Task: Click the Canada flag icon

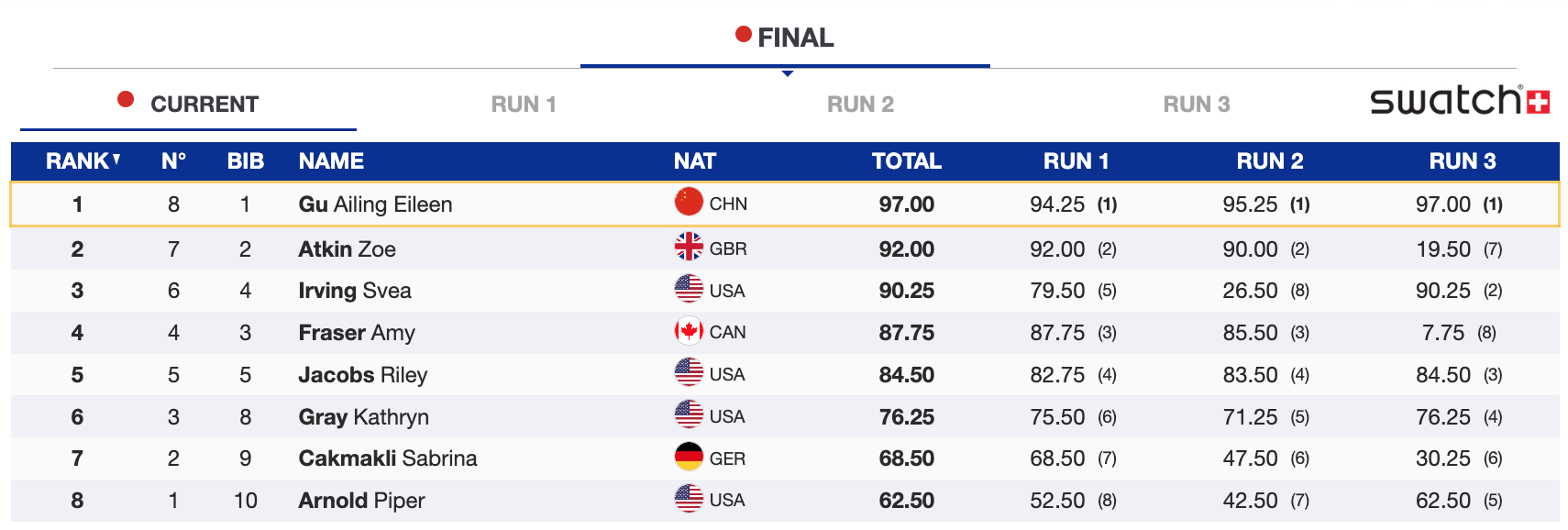Action: (689, 331)
